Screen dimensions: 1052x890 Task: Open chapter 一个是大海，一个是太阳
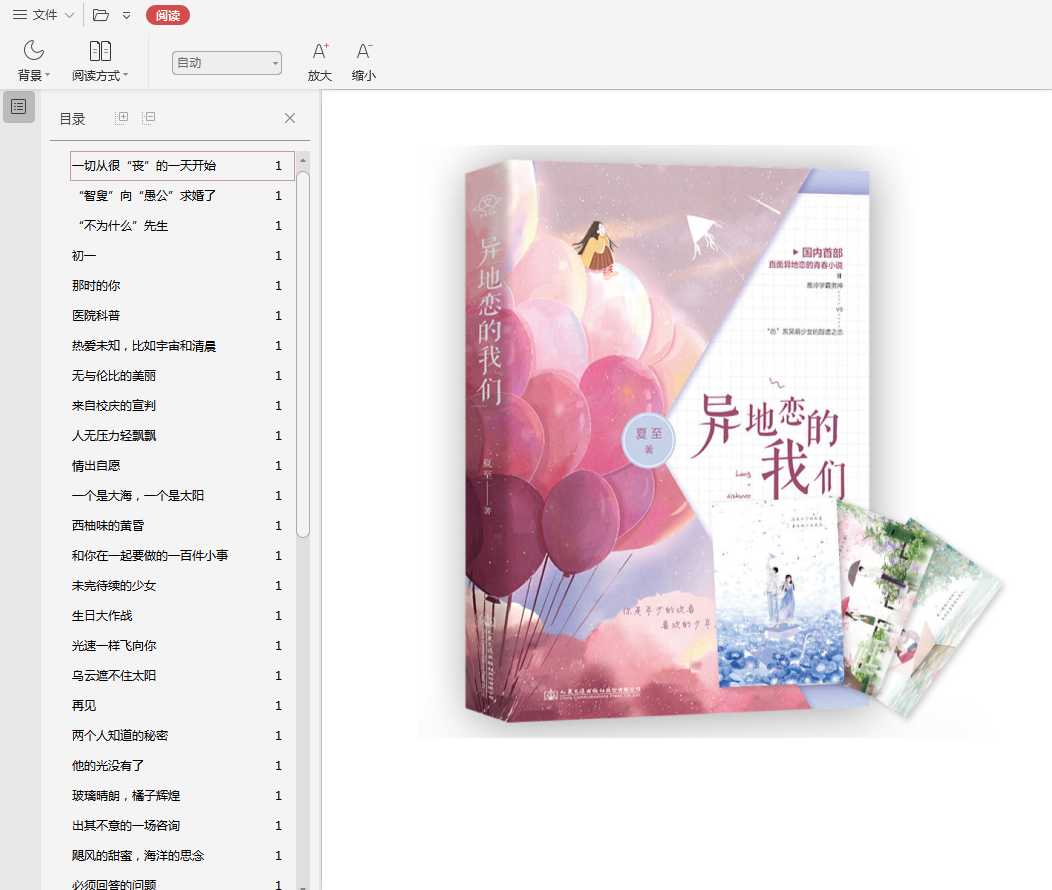(182, 496)
